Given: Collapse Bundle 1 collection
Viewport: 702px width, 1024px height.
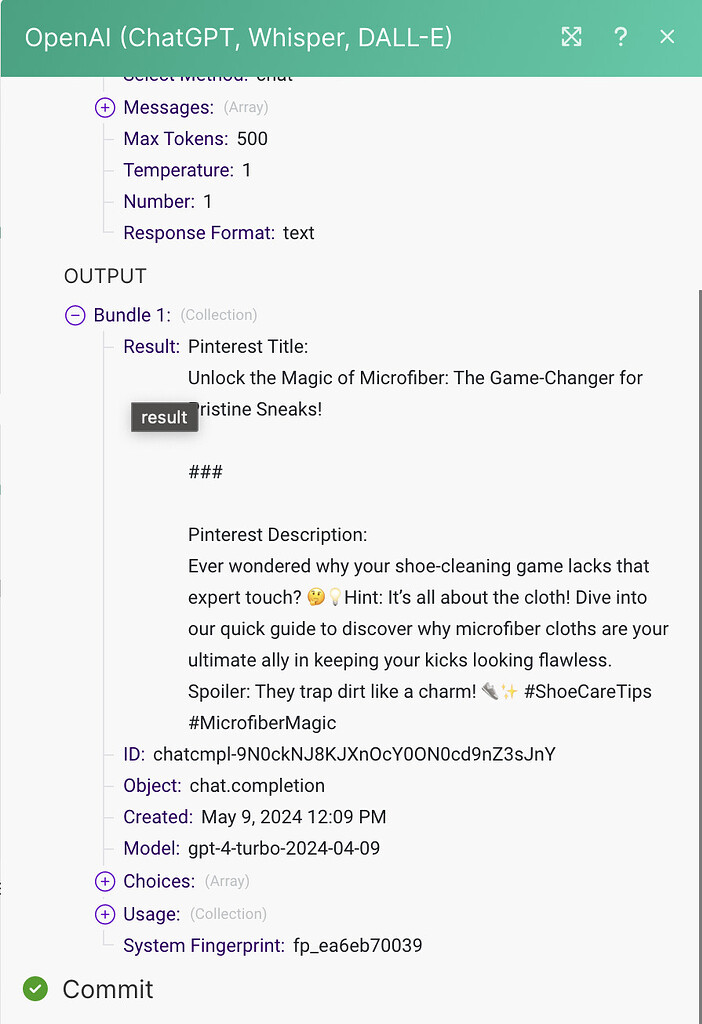Looking at the screenshot, I should [x=75, y=315].
